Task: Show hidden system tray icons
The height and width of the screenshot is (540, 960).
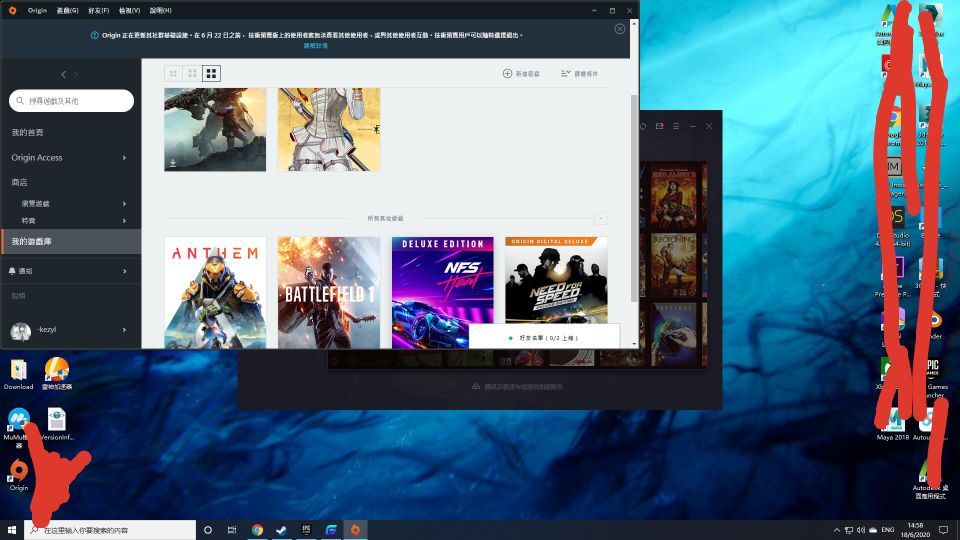Action: tap(837, 530)
